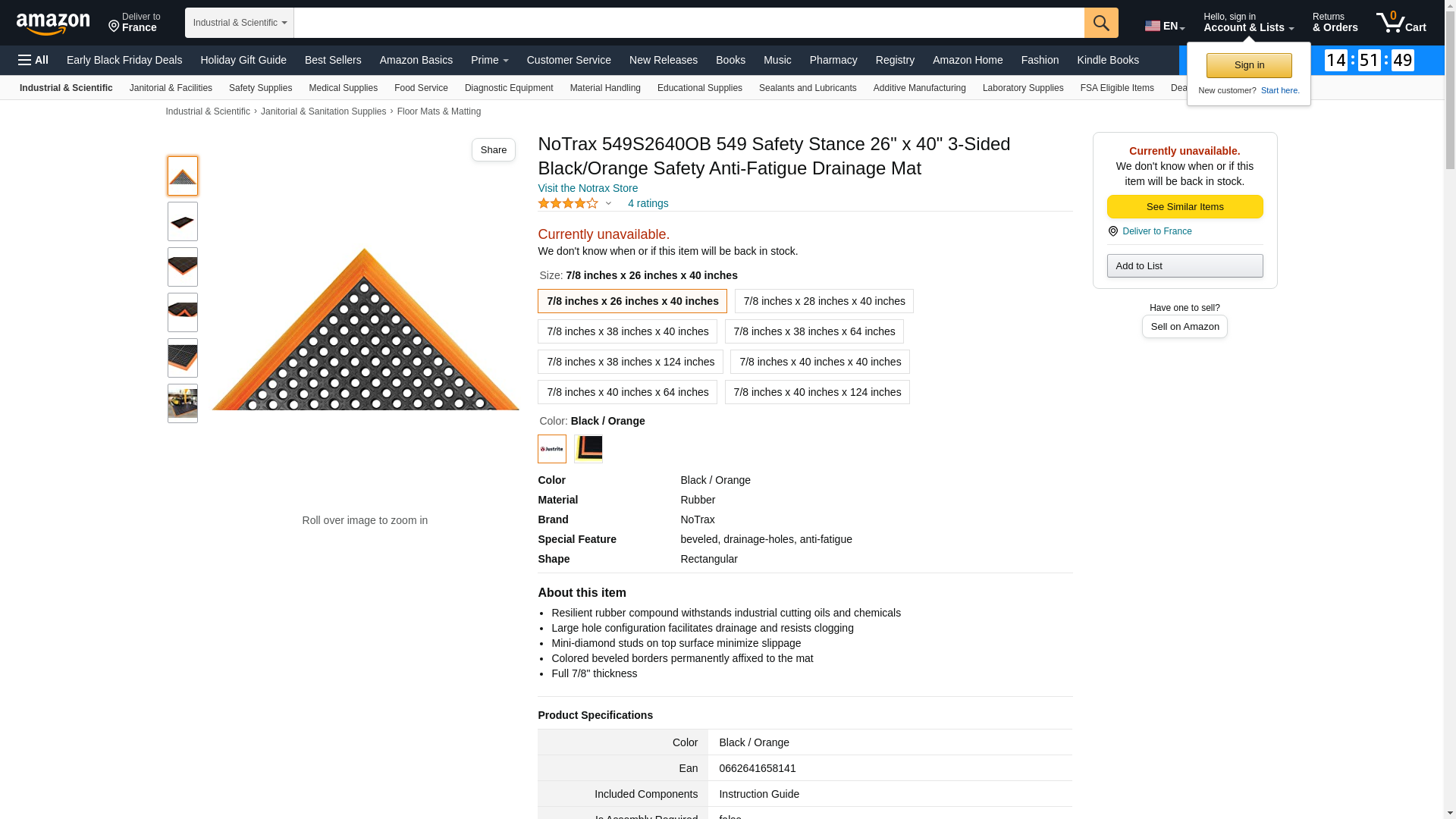Image resolution: width=1456 pixels, height=819 pixels.
Task: Select the second color swatch option
Action: [588, 449]
